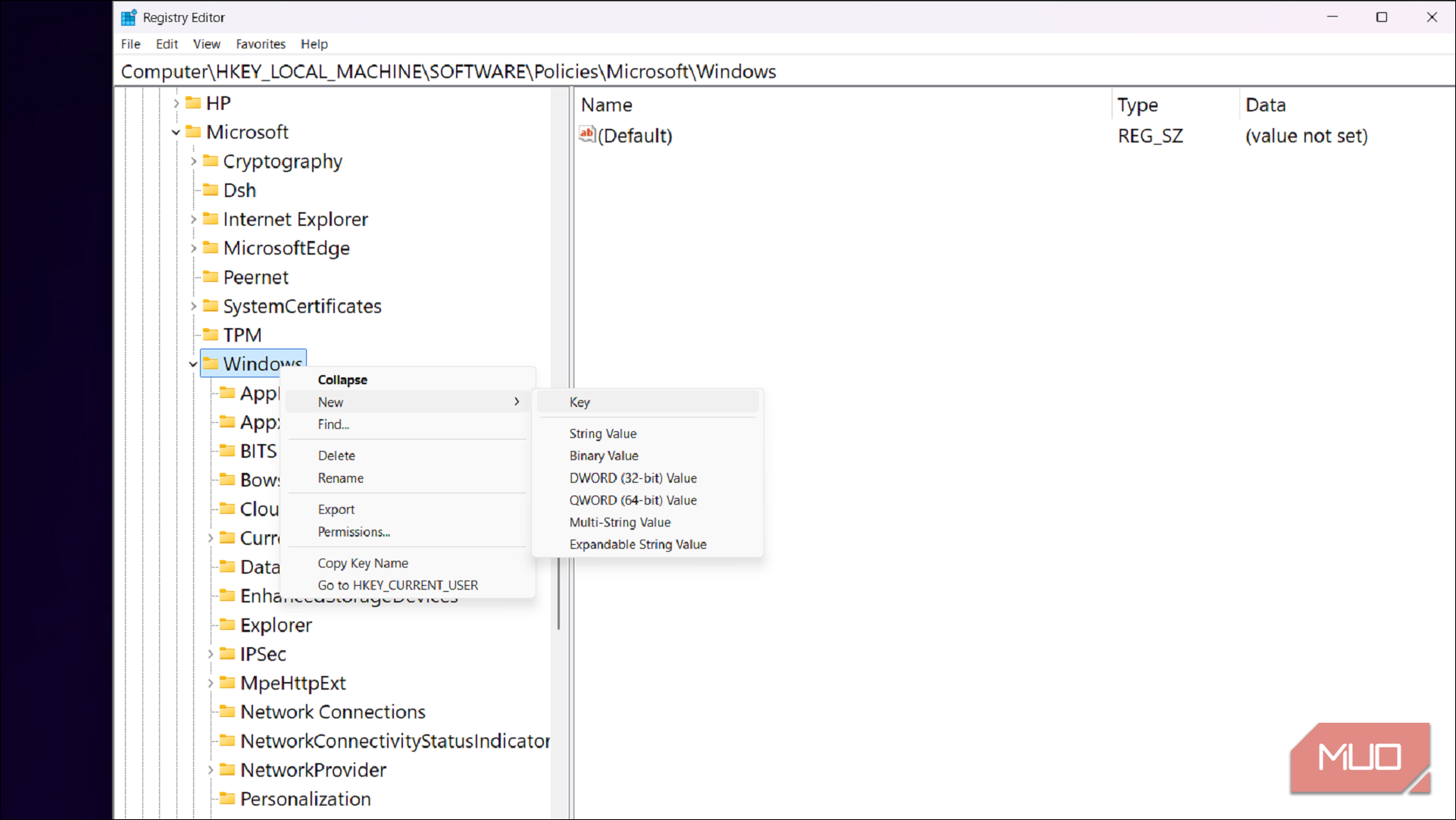
Task: Collapse the Windows key chevron
Action: (193, 364)
